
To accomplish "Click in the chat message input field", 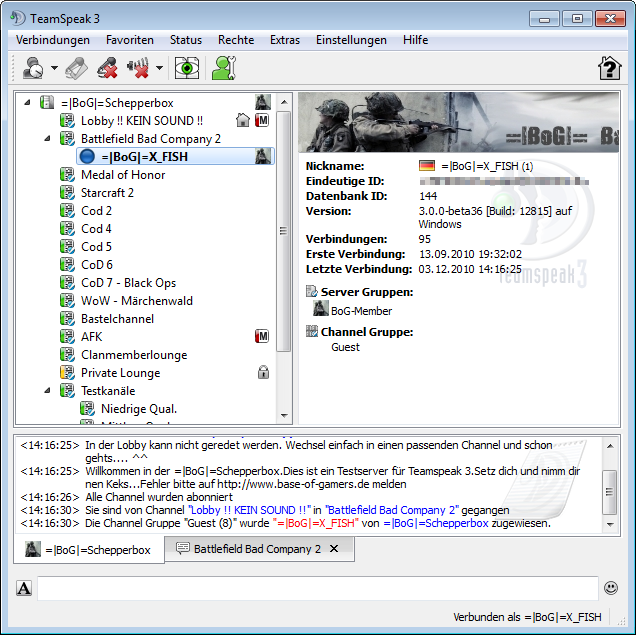I will coord(317,588).
